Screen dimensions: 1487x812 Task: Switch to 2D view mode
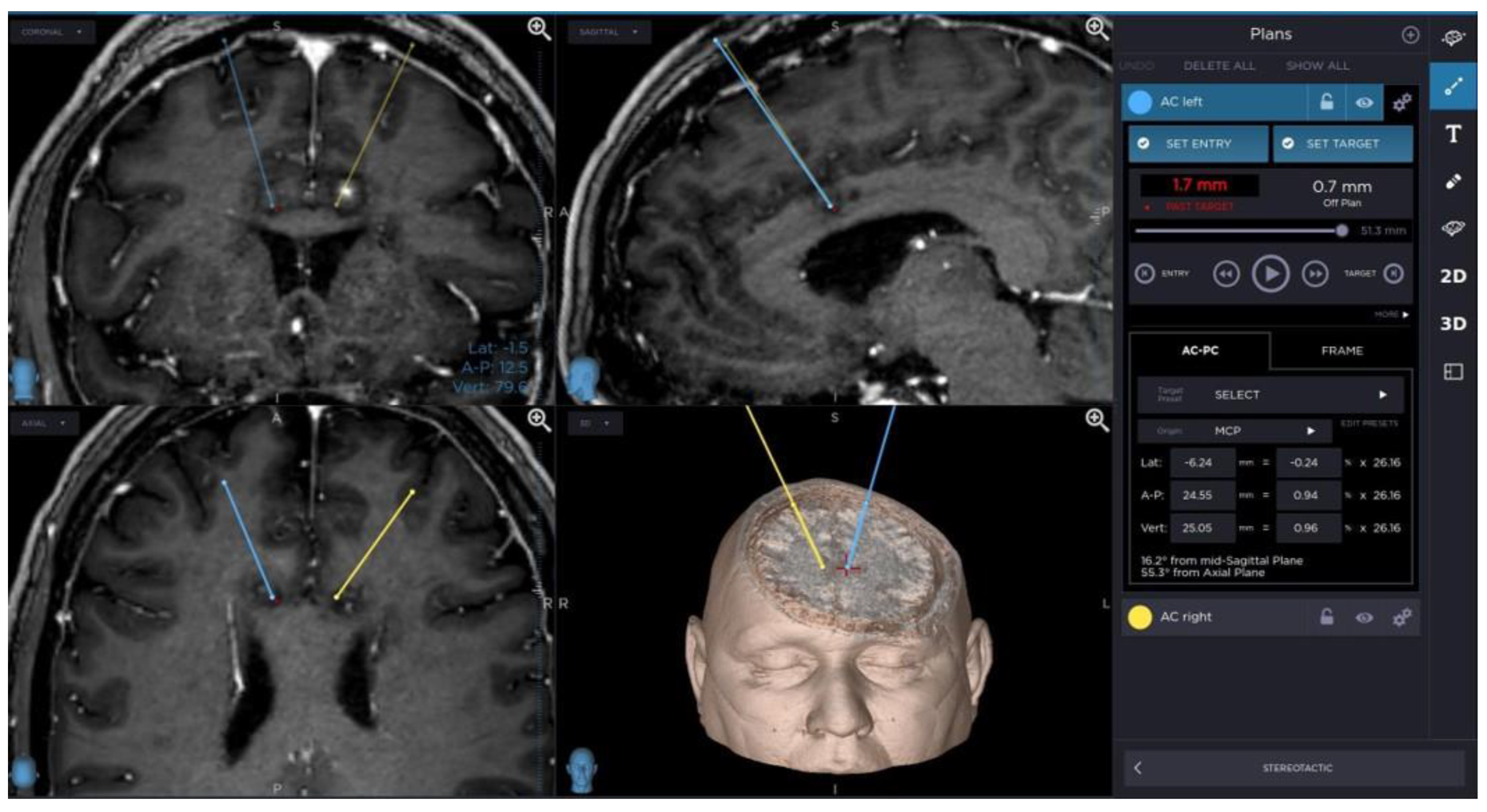(x=1453, y=277)
